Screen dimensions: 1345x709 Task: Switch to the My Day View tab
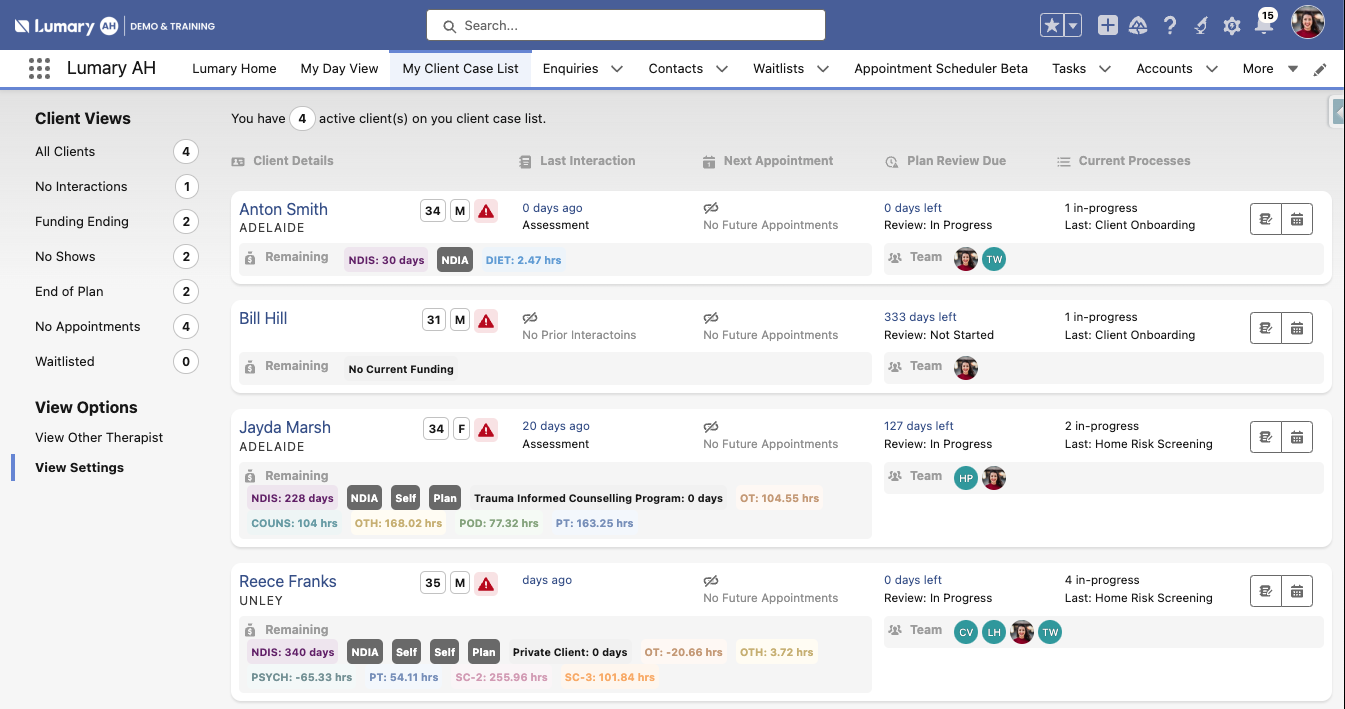[339, 68]
